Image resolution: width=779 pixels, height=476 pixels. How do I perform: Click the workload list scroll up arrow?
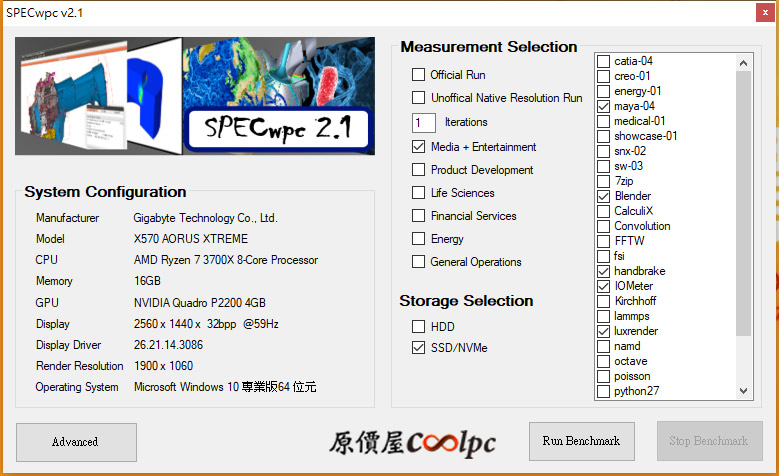pos(743,63)
